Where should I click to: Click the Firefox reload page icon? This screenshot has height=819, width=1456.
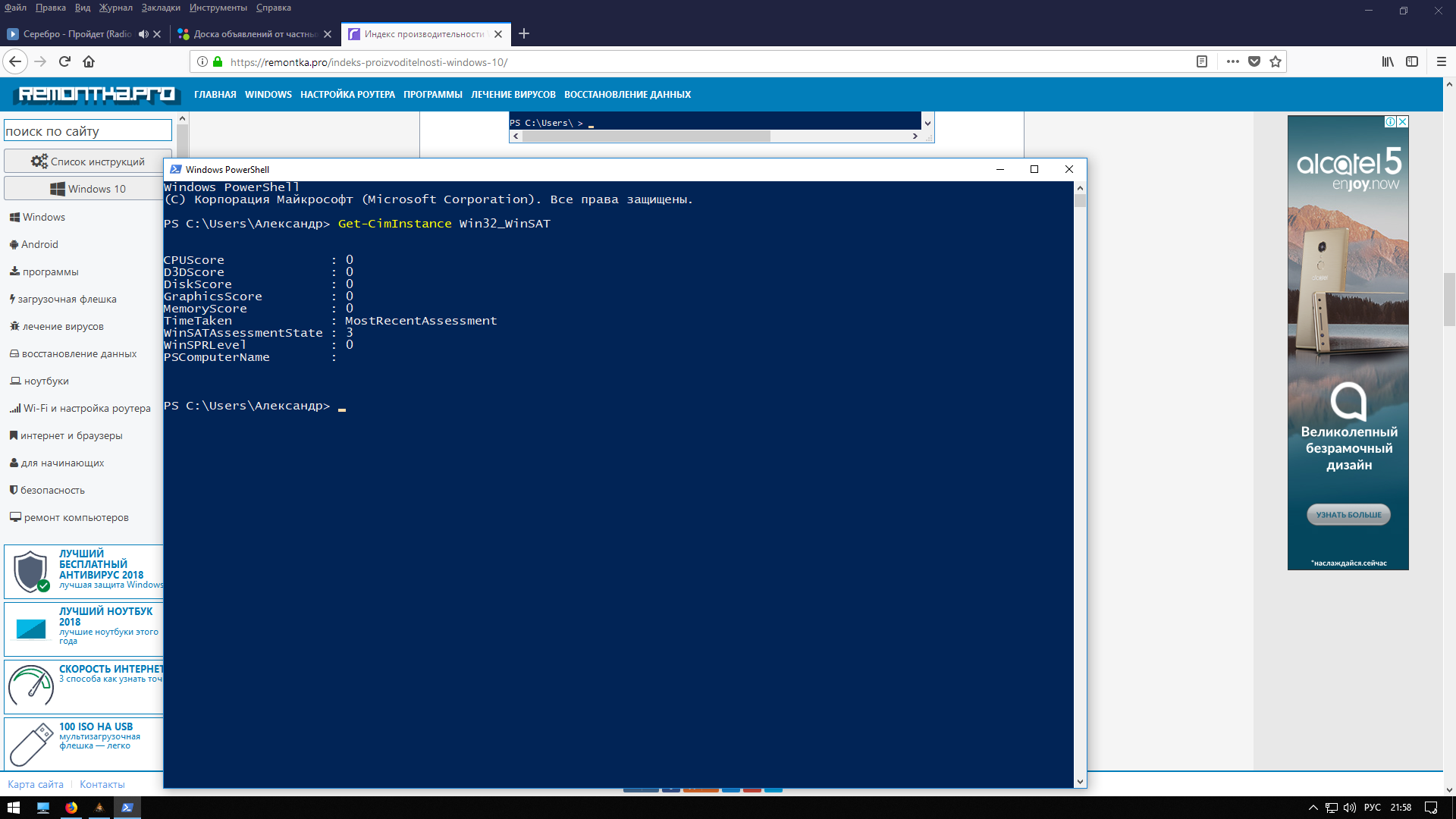[64, 62]
